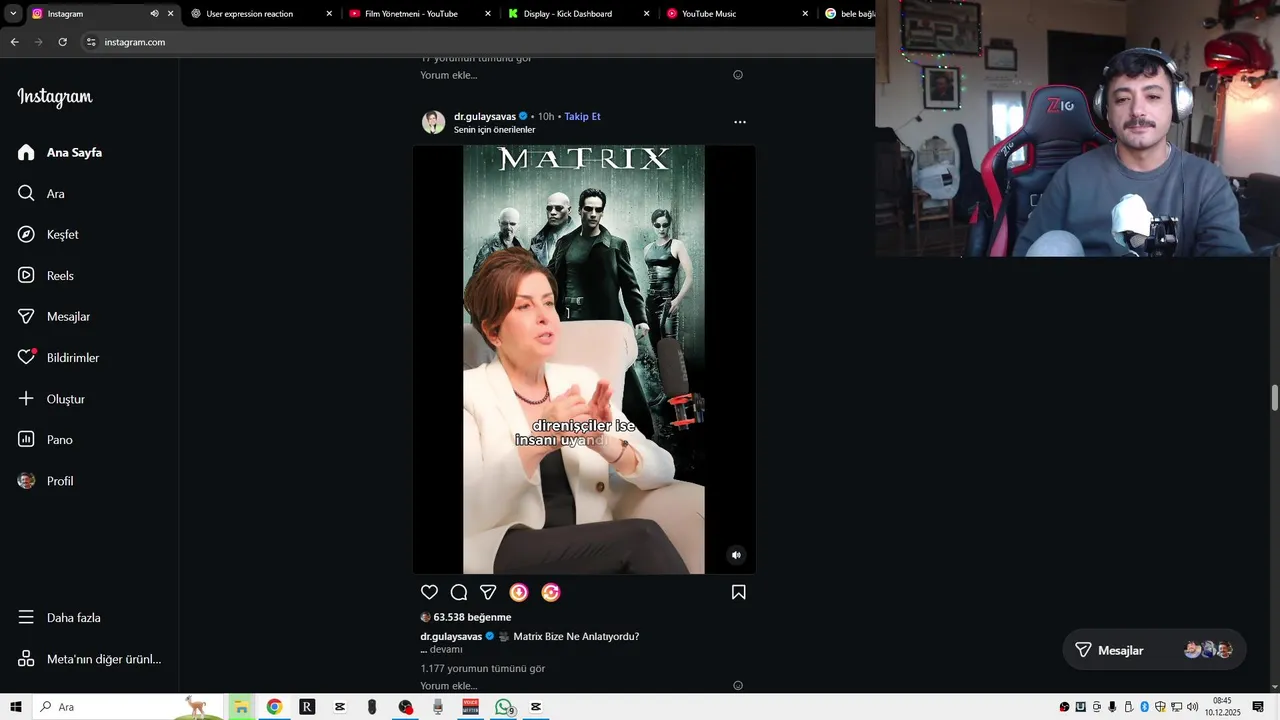
Task: Open Profil in the sidebar
Action: tap(46, 480)
